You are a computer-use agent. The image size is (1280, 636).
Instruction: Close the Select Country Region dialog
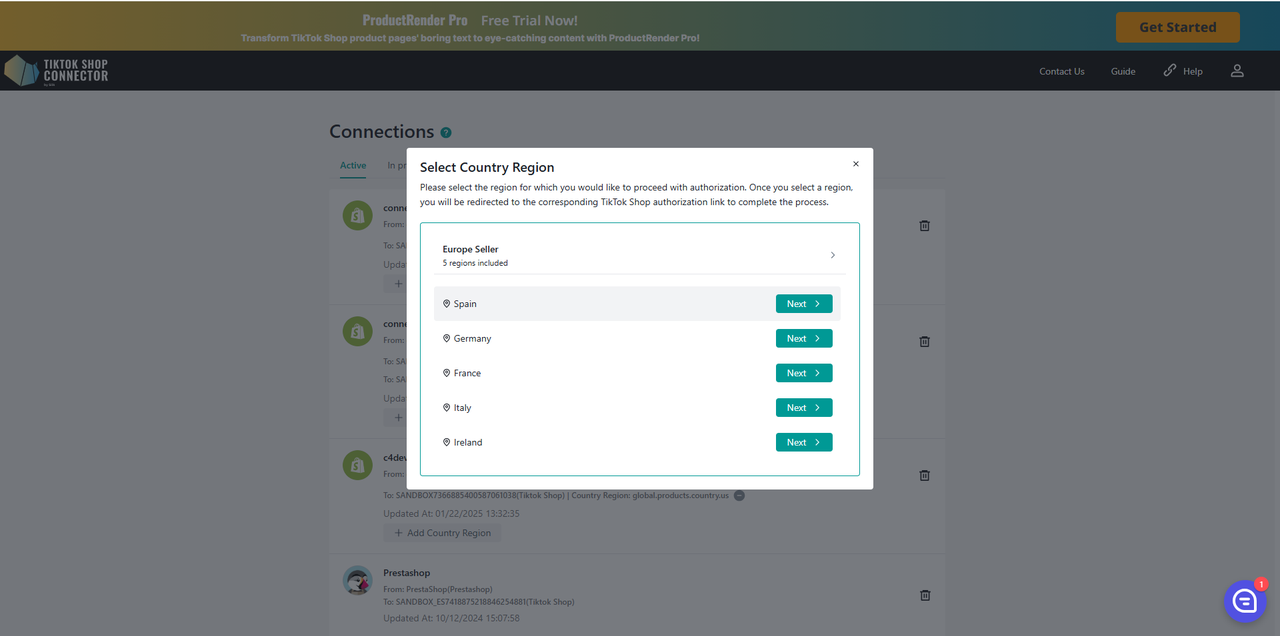point(855,164)
